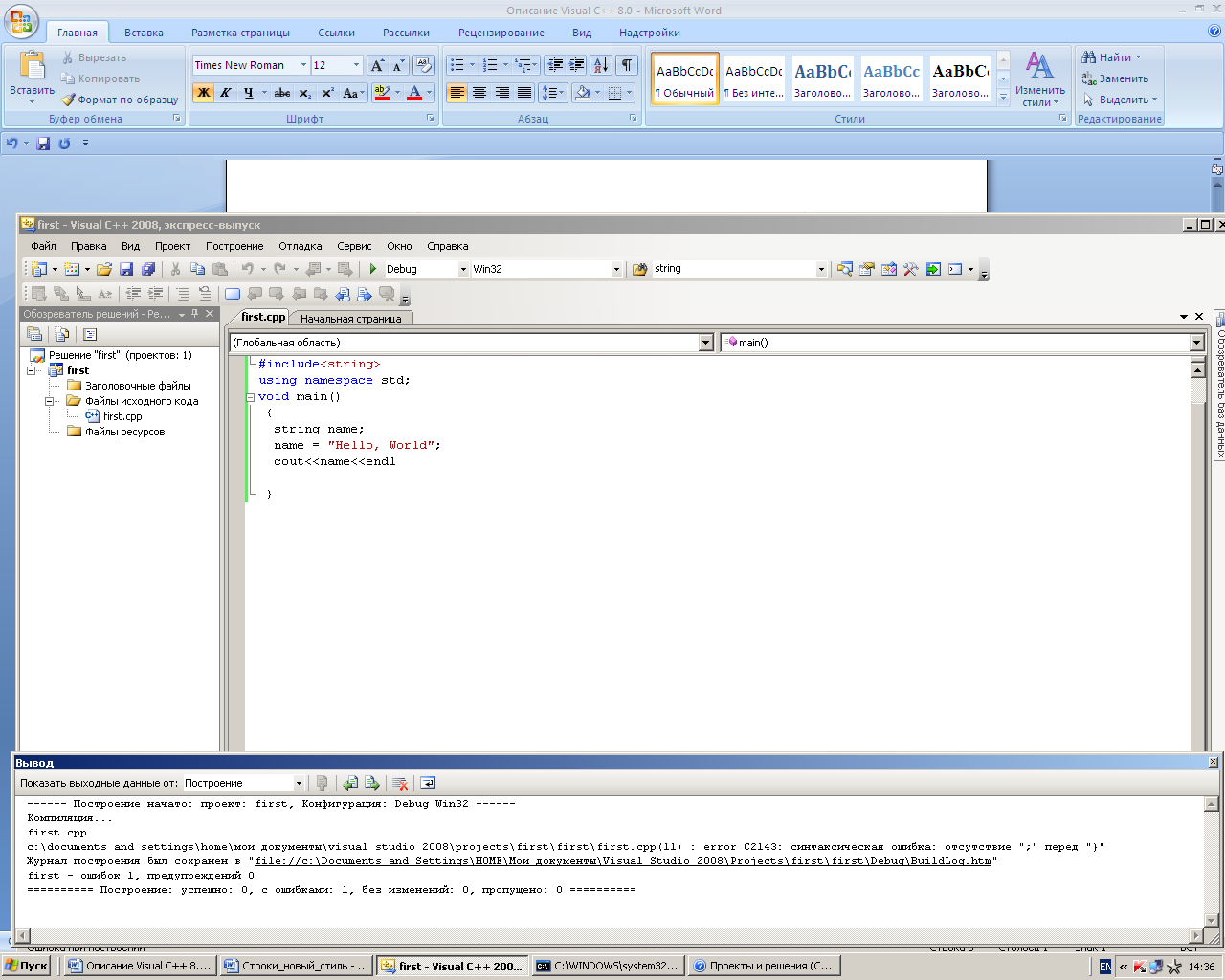Click the Cut scissors icon in Visual C++ toolbar

[x=175, y=269]
